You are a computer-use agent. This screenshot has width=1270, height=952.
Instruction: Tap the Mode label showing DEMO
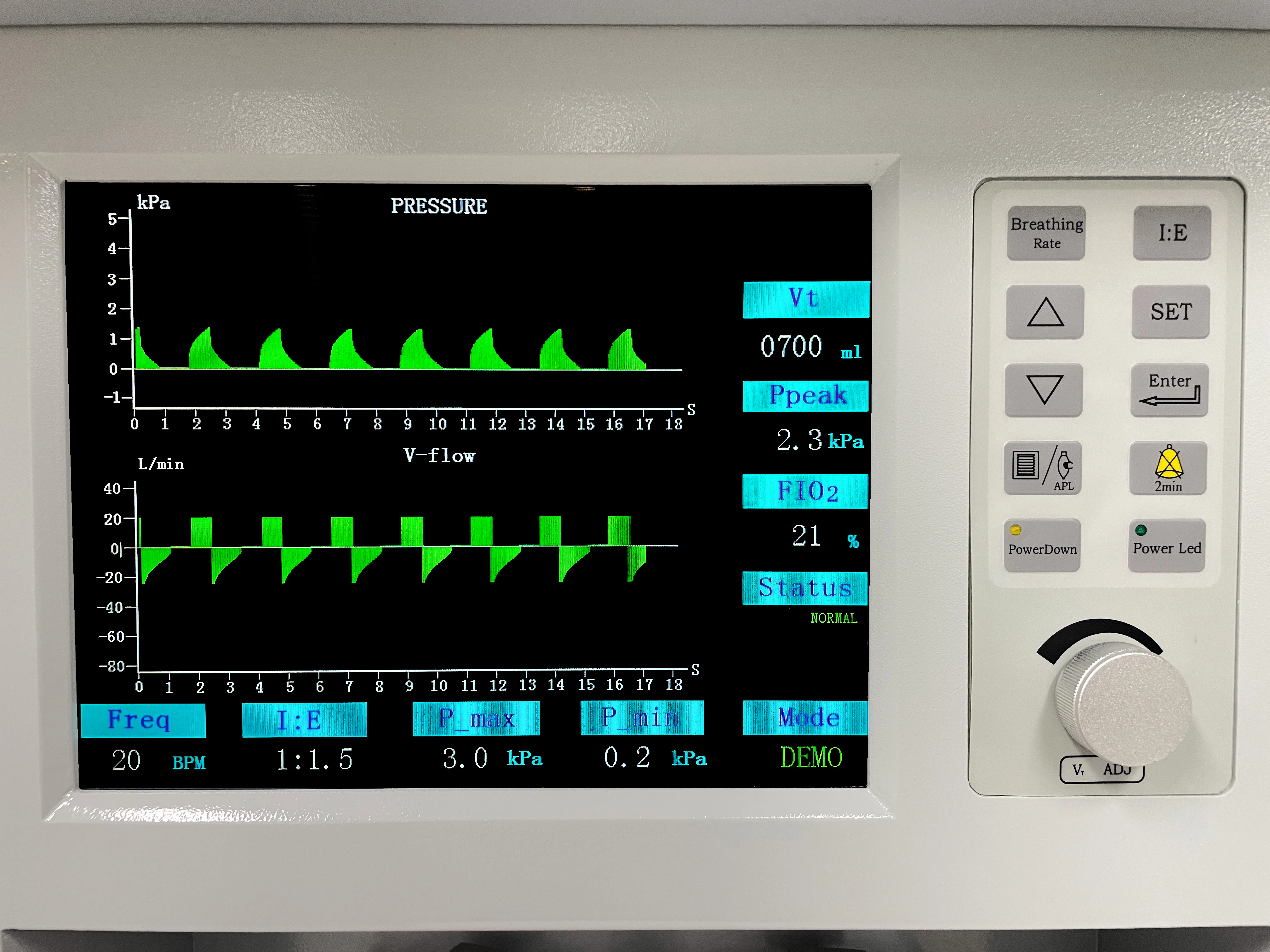pos(805,717)
